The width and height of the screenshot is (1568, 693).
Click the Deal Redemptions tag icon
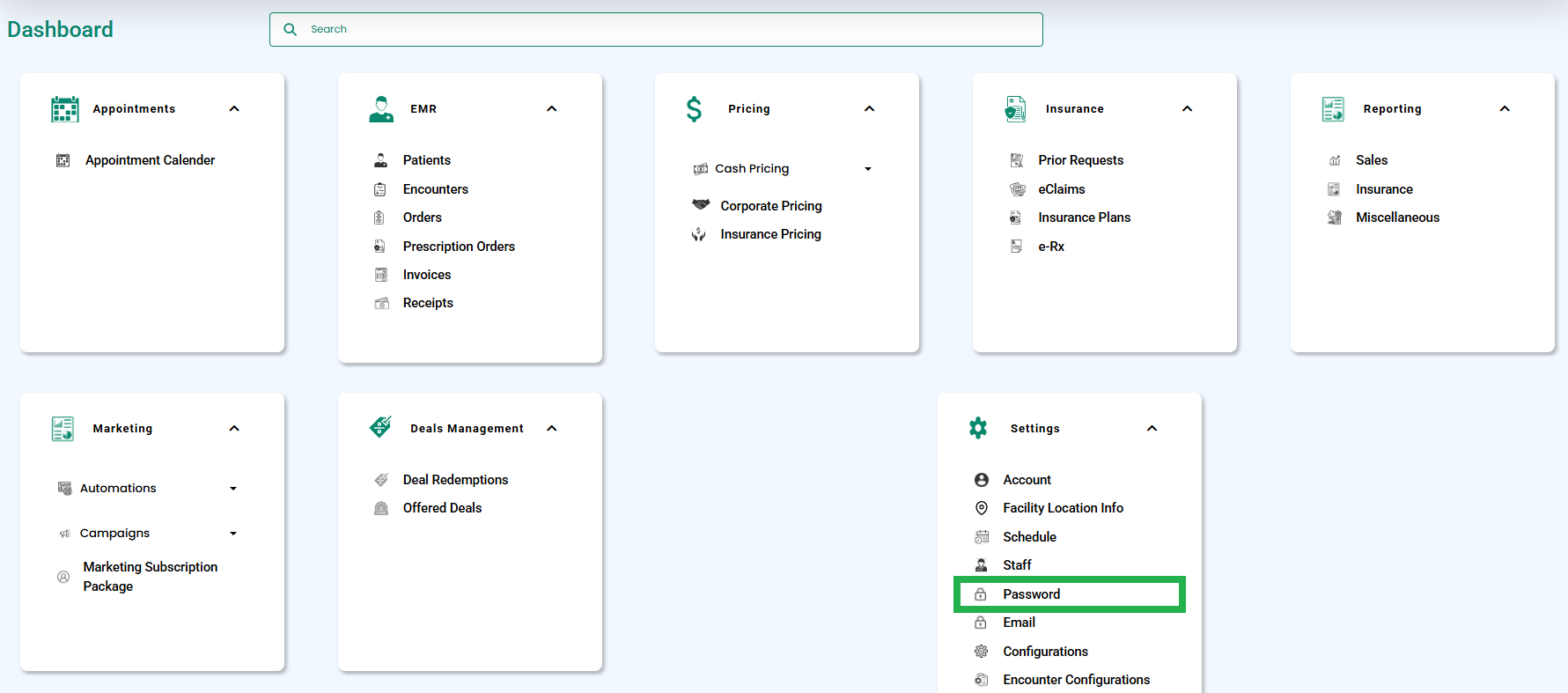381,480
